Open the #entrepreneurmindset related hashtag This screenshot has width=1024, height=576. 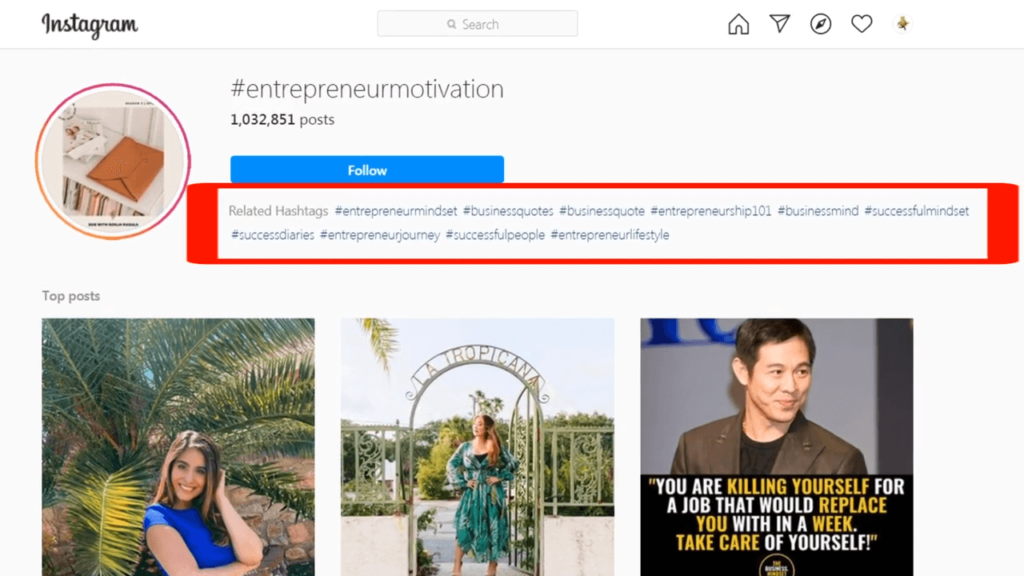[x=396, y=211]
